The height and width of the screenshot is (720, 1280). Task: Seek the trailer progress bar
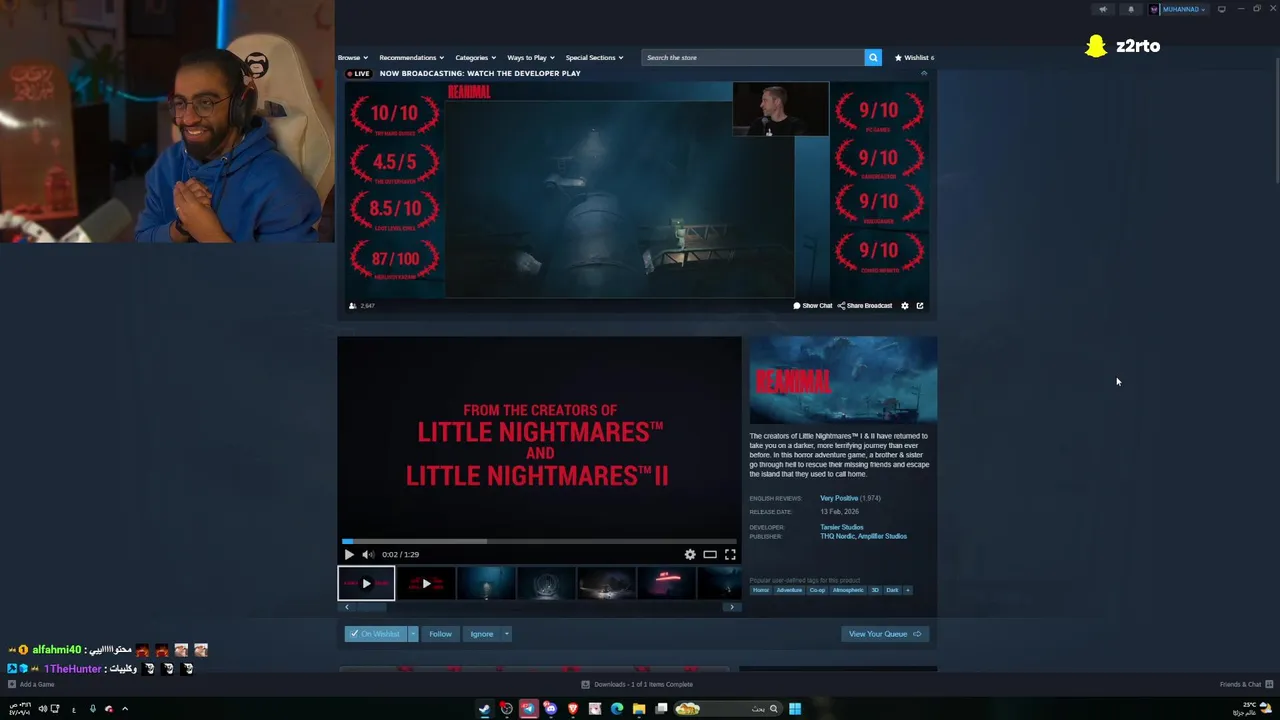click(x=539, y=541)
